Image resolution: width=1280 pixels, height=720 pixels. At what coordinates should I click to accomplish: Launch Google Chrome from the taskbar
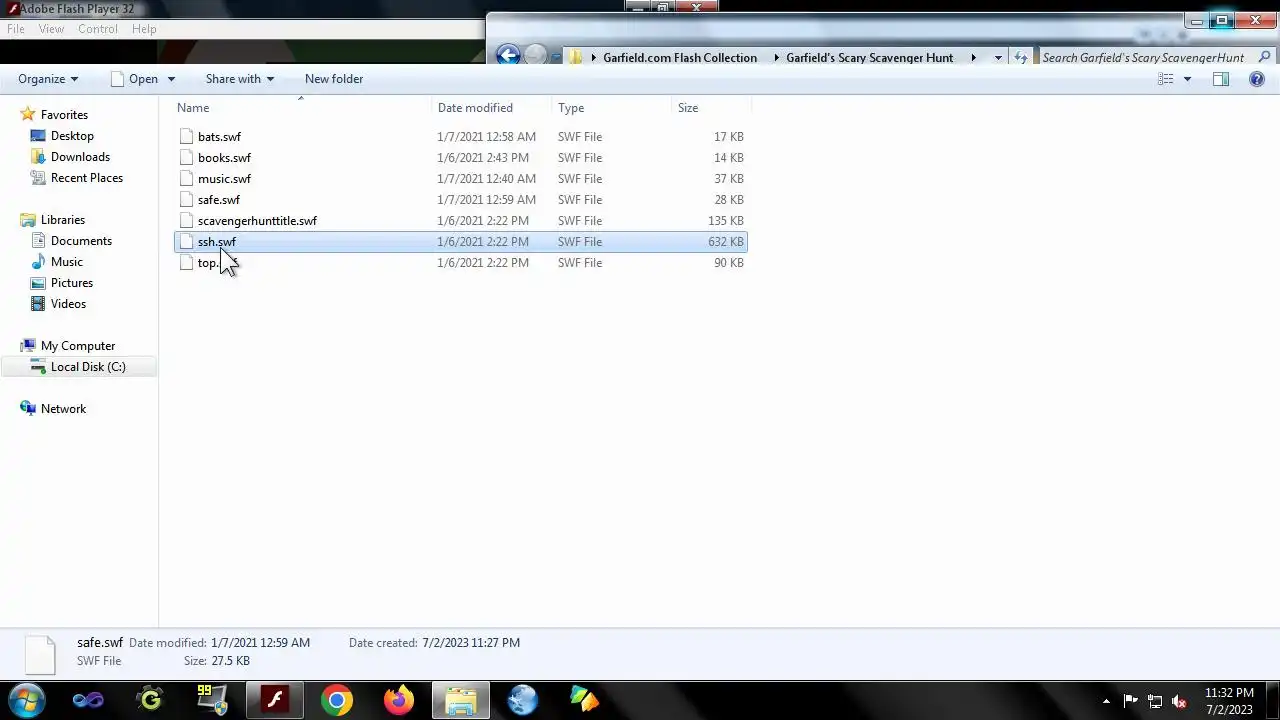(x=337, y=700)
